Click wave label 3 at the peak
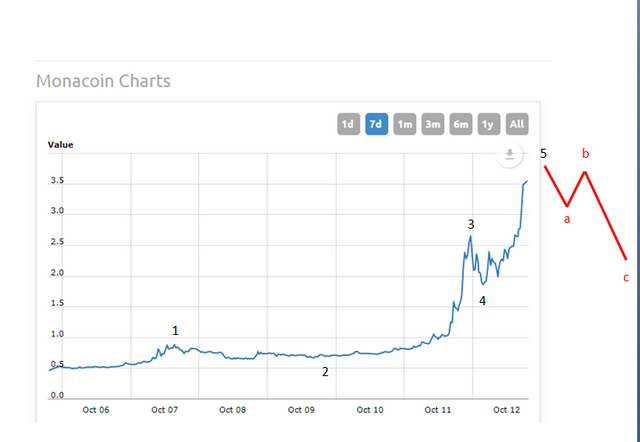The image size is (640, 442). pyautogui.click(x=470, y=224)
